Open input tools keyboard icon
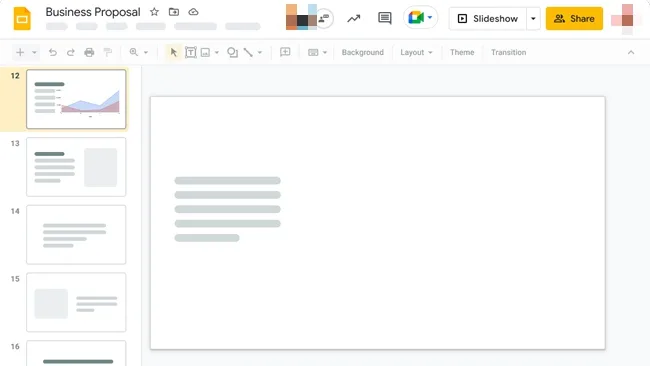The width and height of the screenshot is (650, 366). [313, 52]
